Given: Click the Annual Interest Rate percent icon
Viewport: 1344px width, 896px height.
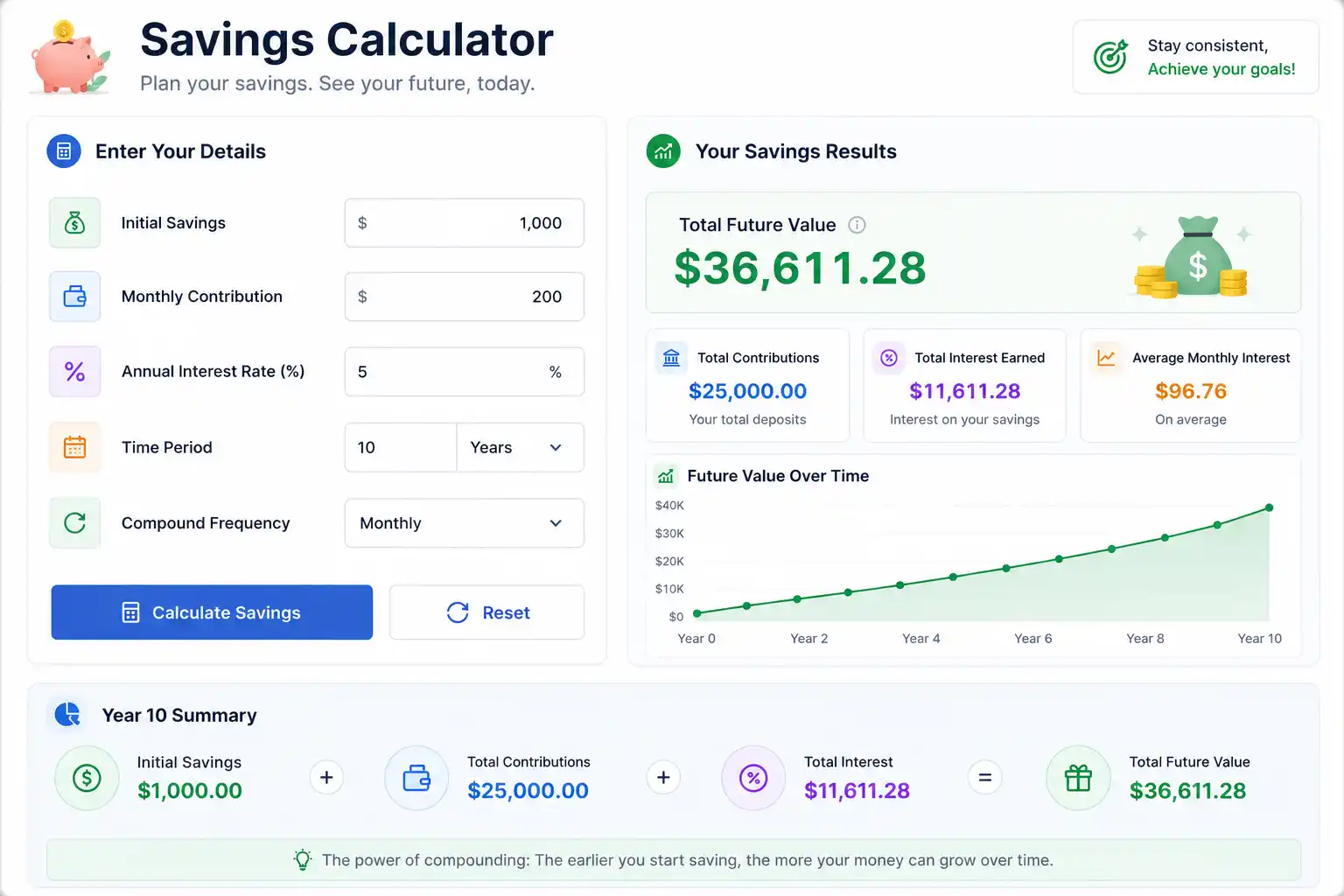Looking at the screenshot, I should click(75, 372).
